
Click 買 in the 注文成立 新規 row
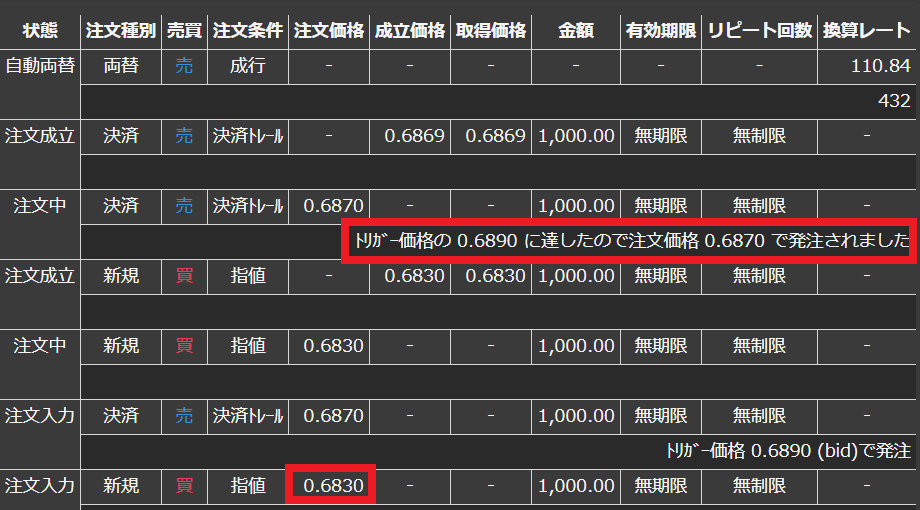click(184, 275)
